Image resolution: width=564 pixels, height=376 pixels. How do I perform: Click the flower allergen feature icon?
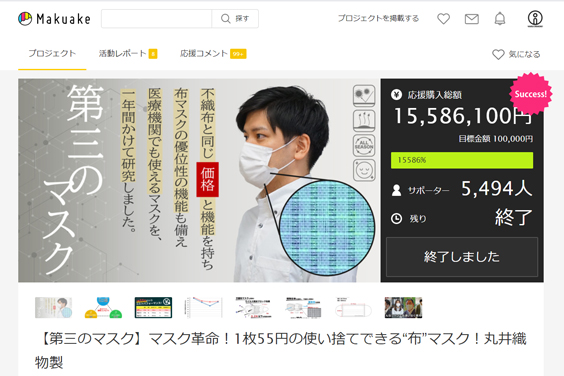[364, 96]
